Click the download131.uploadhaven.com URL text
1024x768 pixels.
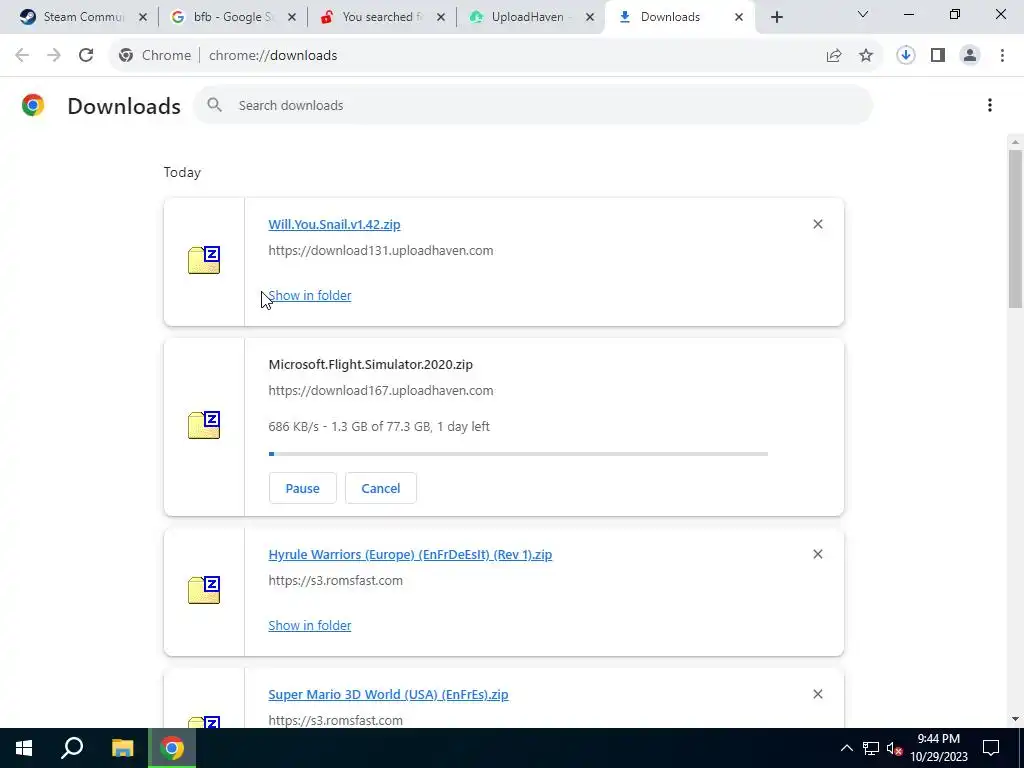(x=381, y=250)
